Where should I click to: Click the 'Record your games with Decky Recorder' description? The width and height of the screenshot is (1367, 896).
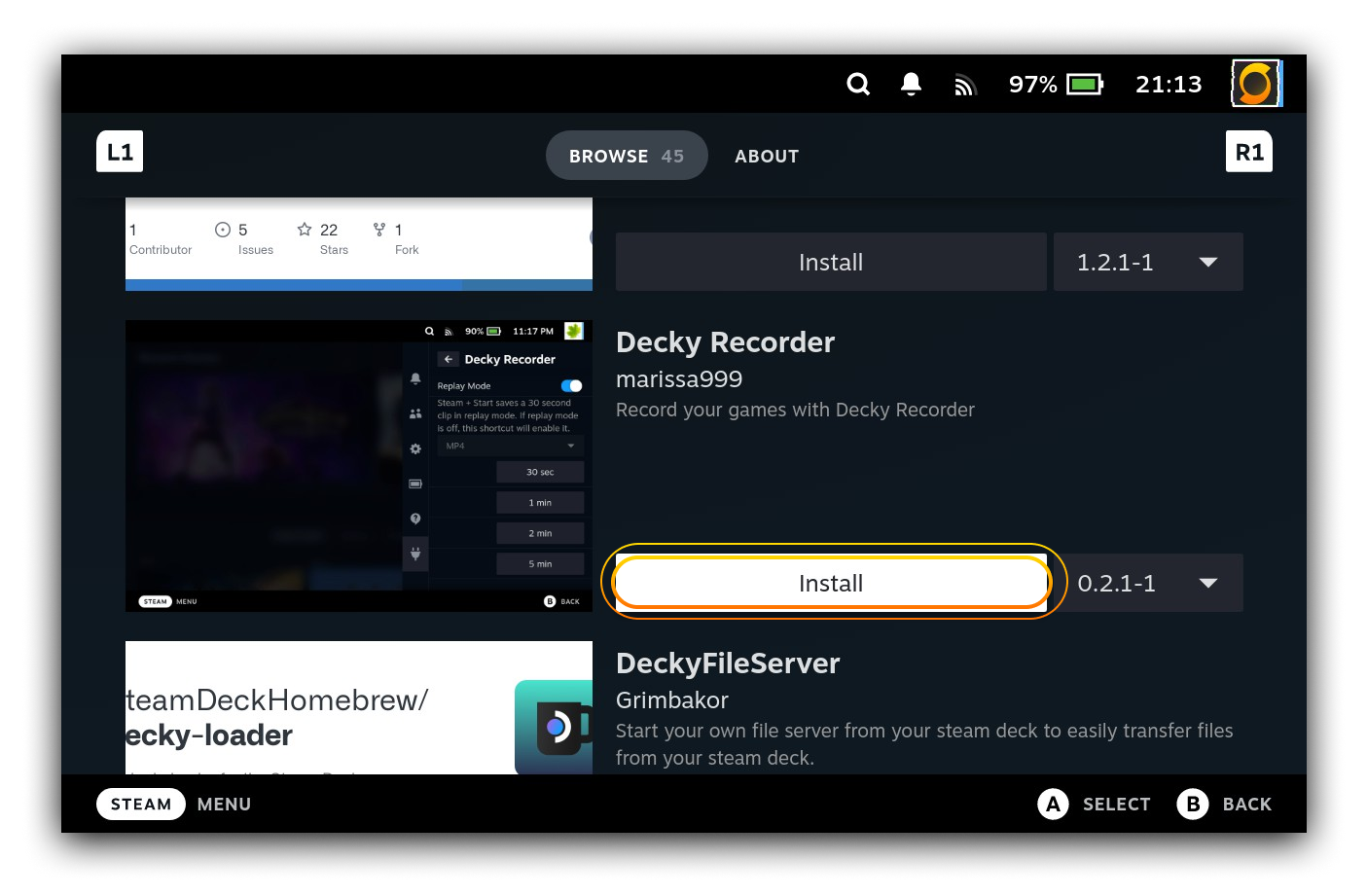point(795,410)
